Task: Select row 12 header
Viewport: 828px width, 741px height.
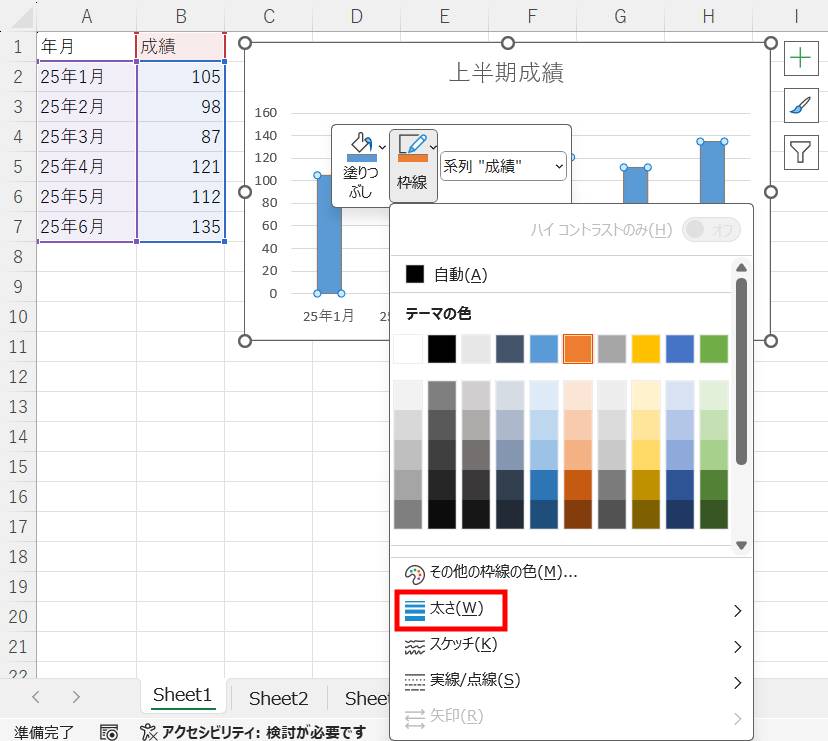Action: pyautogui.click(x=18, y=377)
